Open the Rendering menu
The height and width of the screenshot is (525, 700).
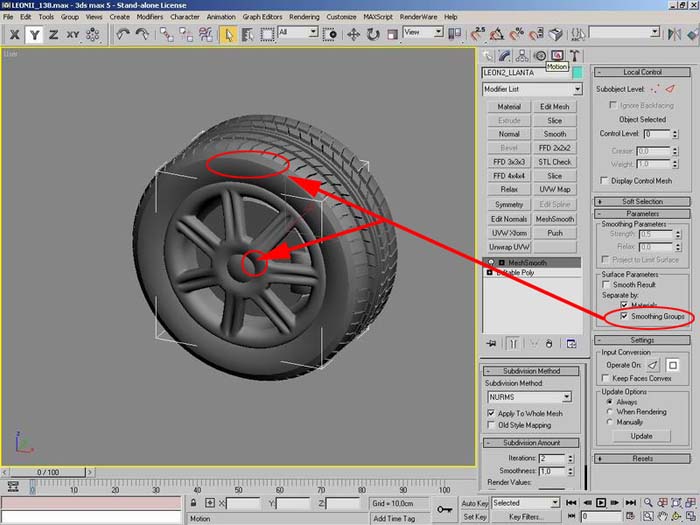[x=303, y=17]
